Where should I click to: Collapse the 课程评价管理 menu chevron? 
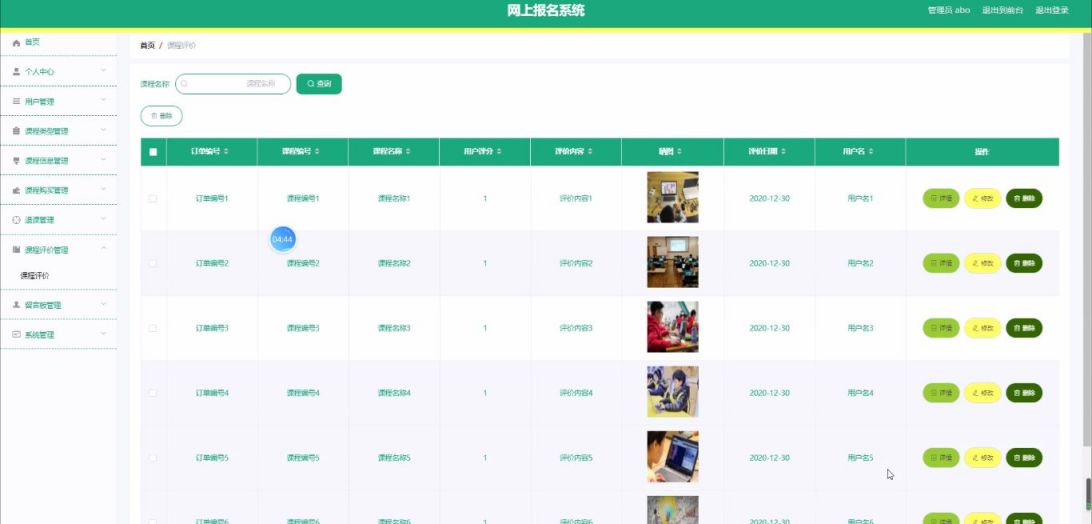[104, 249]
